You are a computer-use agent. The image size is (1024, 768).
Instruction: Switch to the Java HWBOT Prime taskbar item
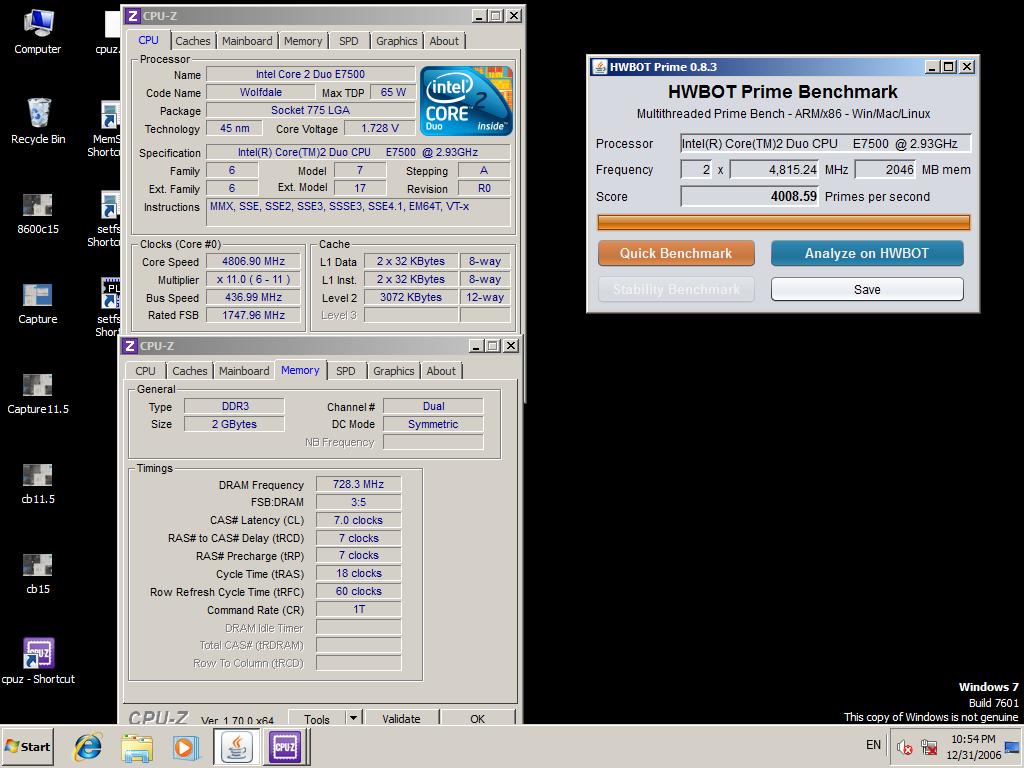point(236,746)
